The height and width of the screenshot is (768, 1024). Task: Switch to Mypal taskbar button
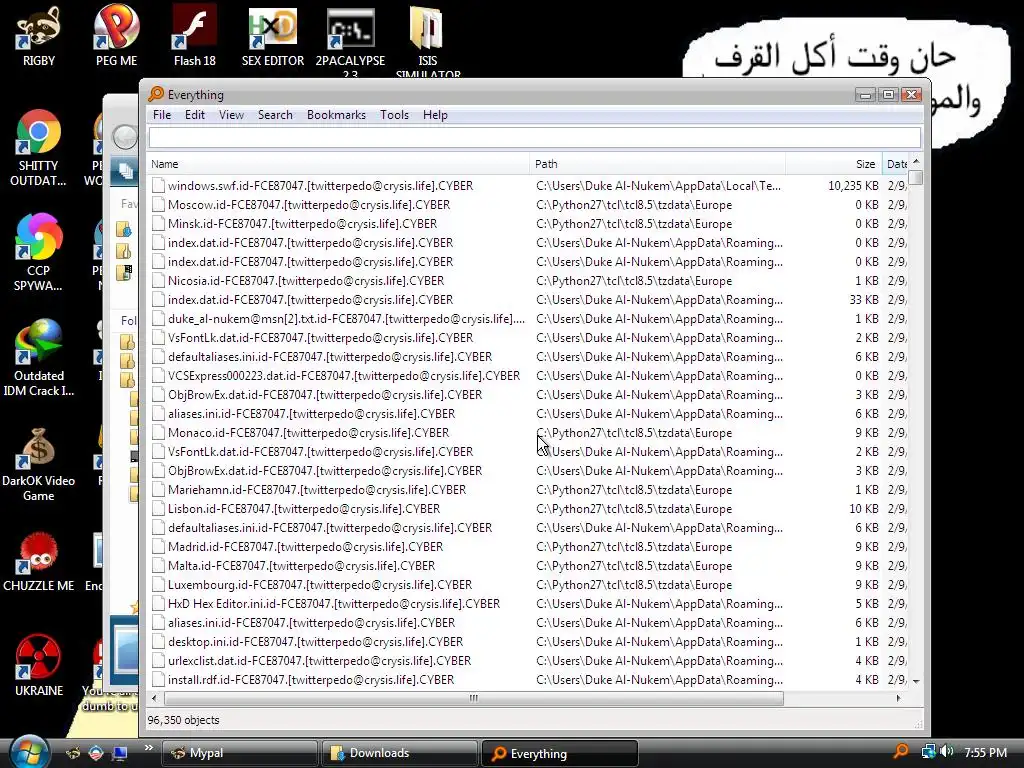click(x=239, y=753)
